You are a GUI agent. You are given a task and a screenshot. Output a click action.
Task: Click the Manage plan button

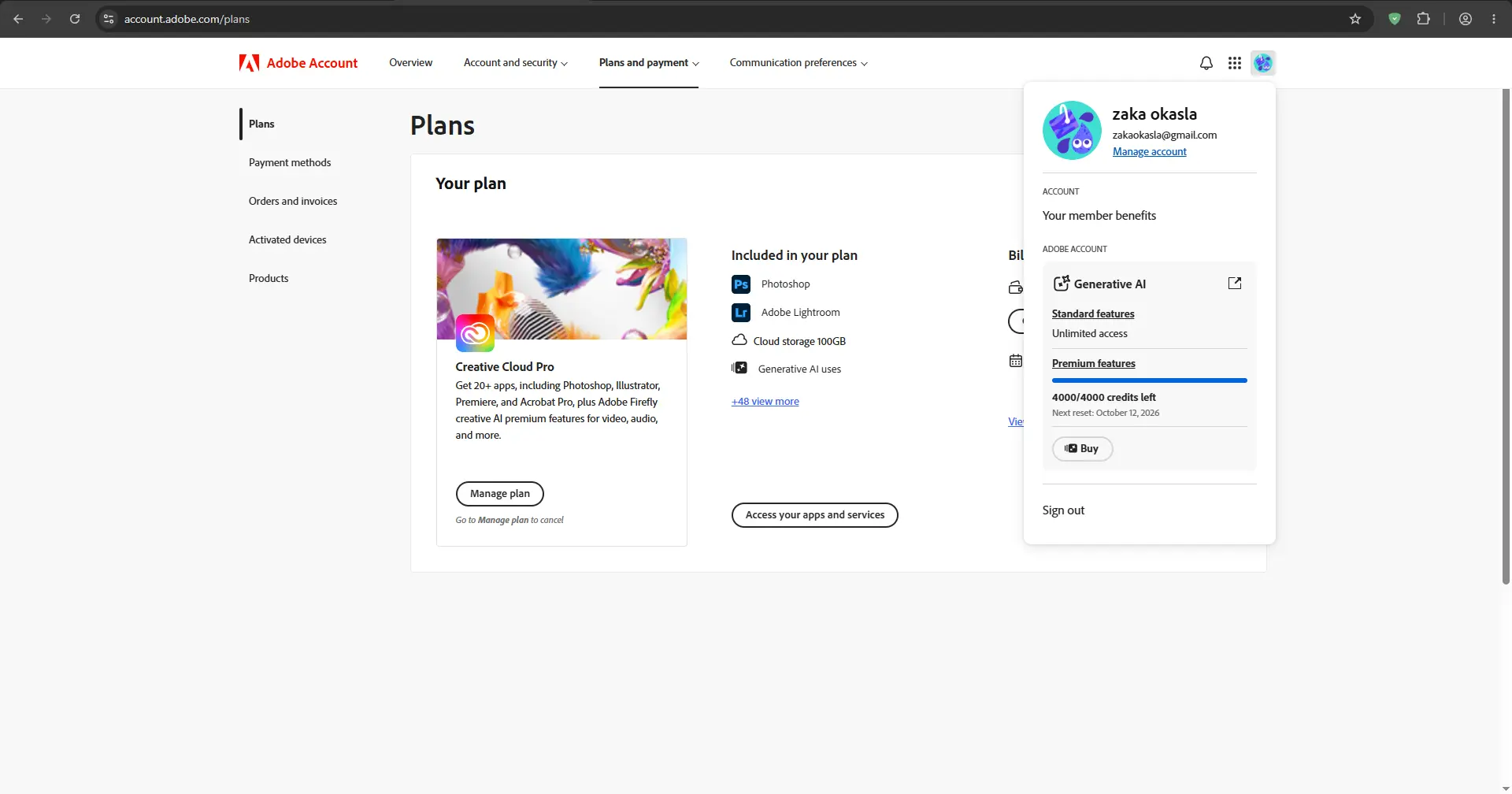tap(500, 494)
